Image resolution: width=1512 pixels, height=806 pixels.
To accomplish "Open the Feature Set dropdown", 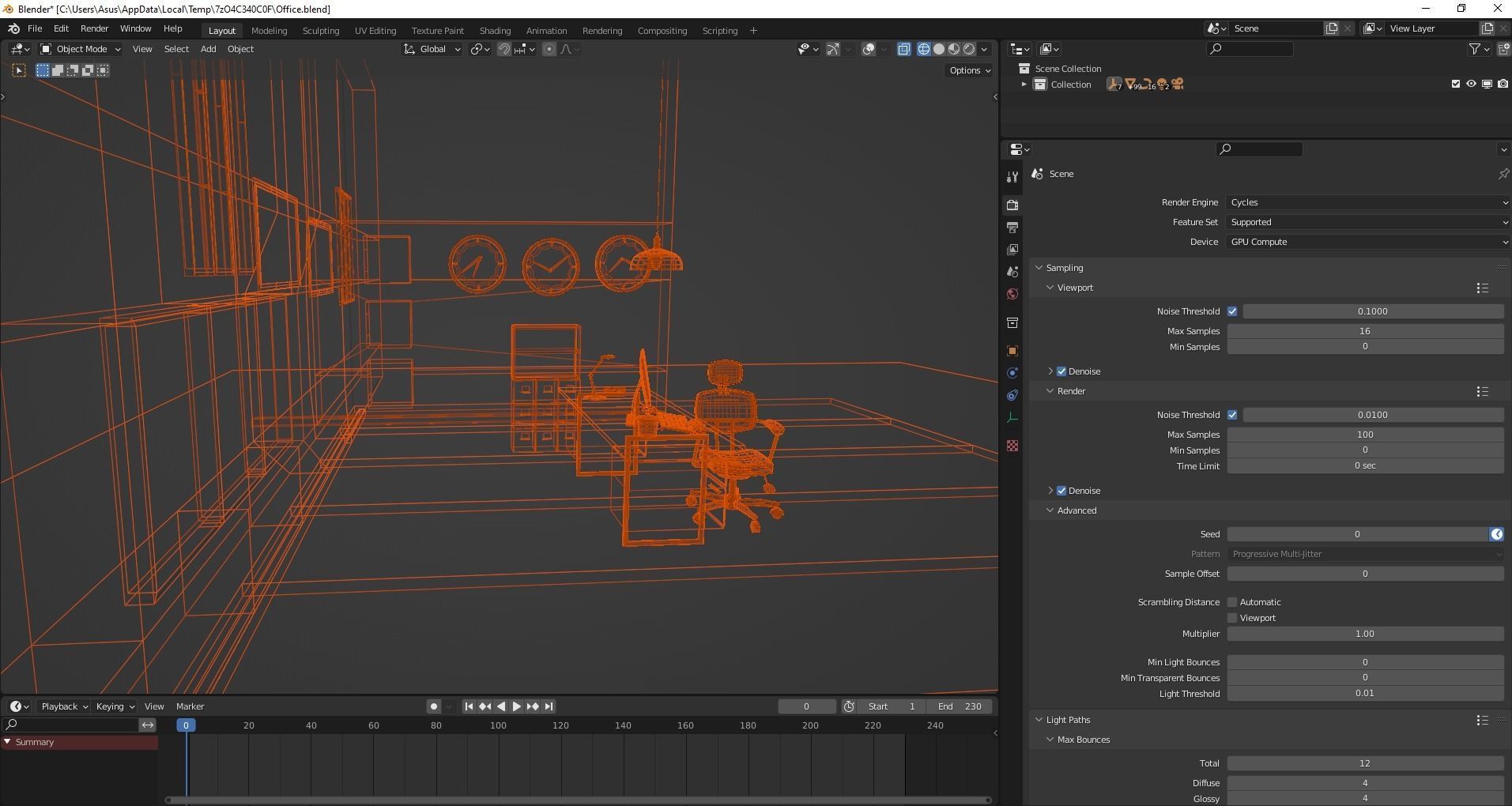I will tap(1369, 222).
